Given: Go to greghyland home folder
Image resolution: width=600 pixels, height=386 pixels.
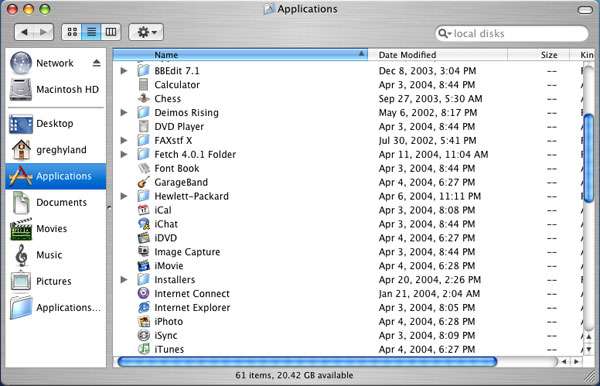Looking at the screenshot, I should pyautogui.click(x=55, y=150).
